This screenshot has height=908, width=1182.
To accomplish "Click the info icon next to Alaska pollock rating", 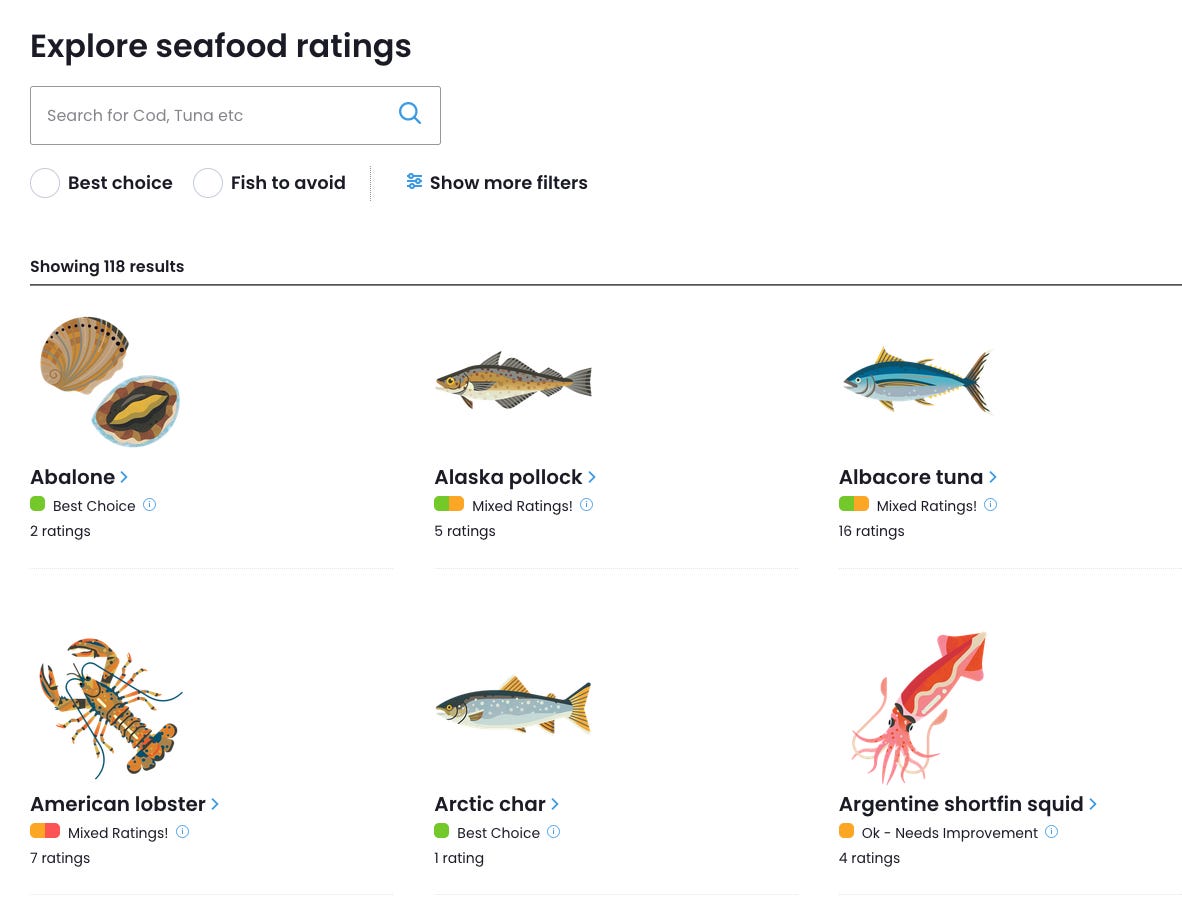I will (x=586, y=505).
